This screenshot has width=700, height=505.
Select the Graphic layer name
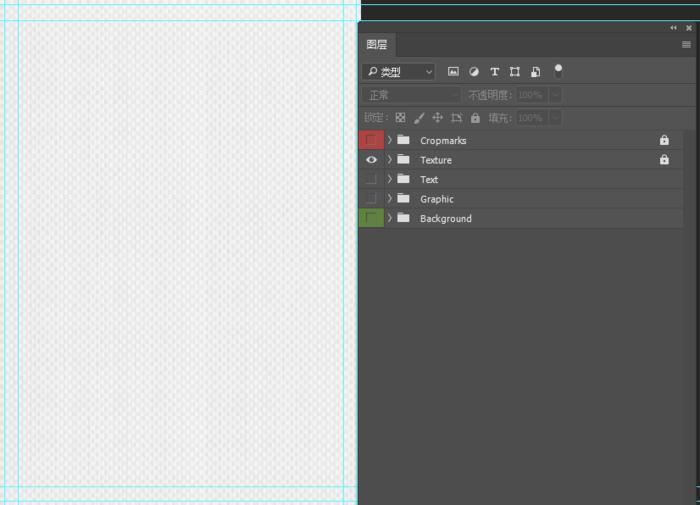[x=437, y=199]
